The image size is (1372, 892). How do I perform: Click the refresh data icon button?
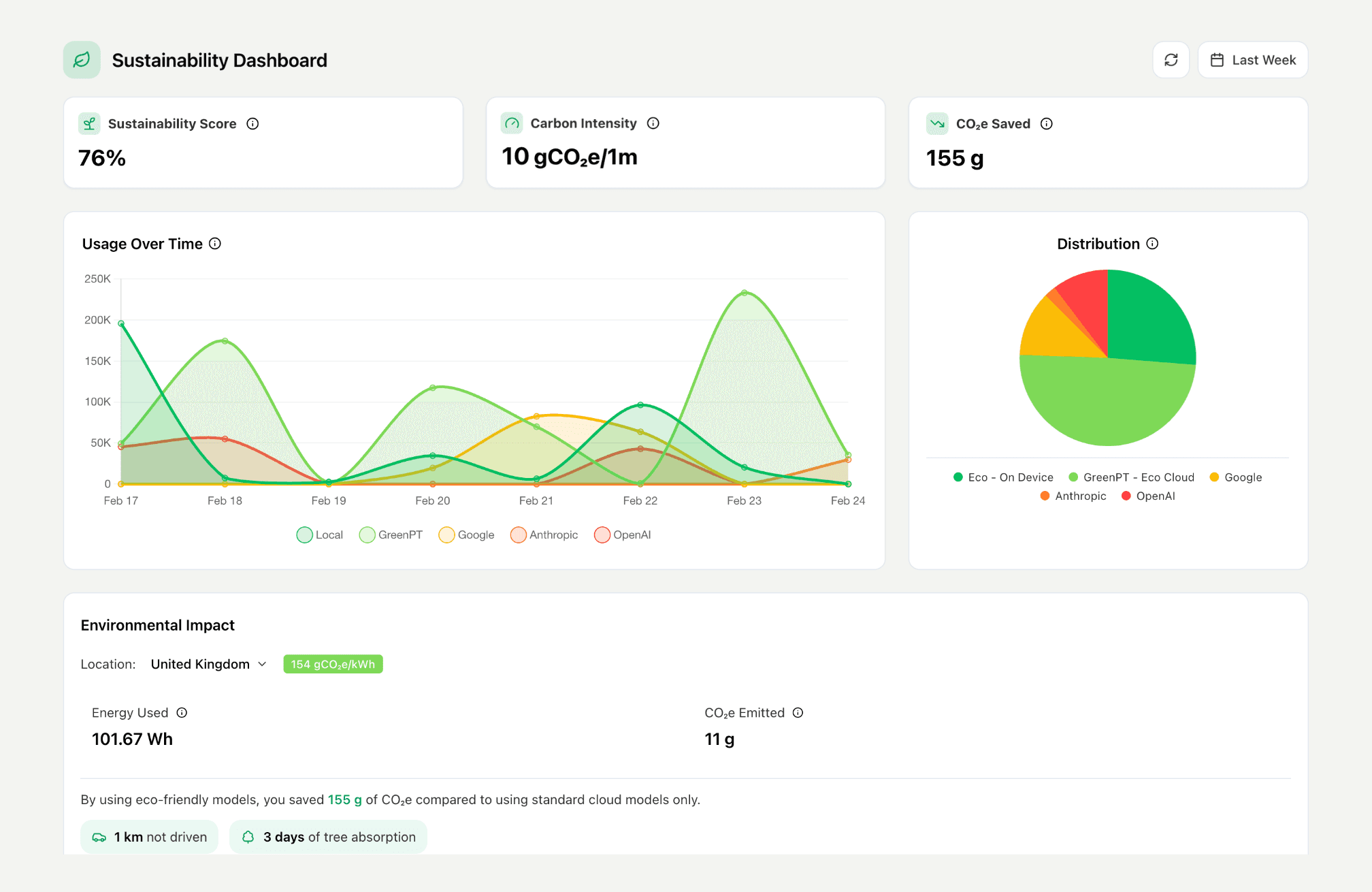click(x=1171, y=60)
